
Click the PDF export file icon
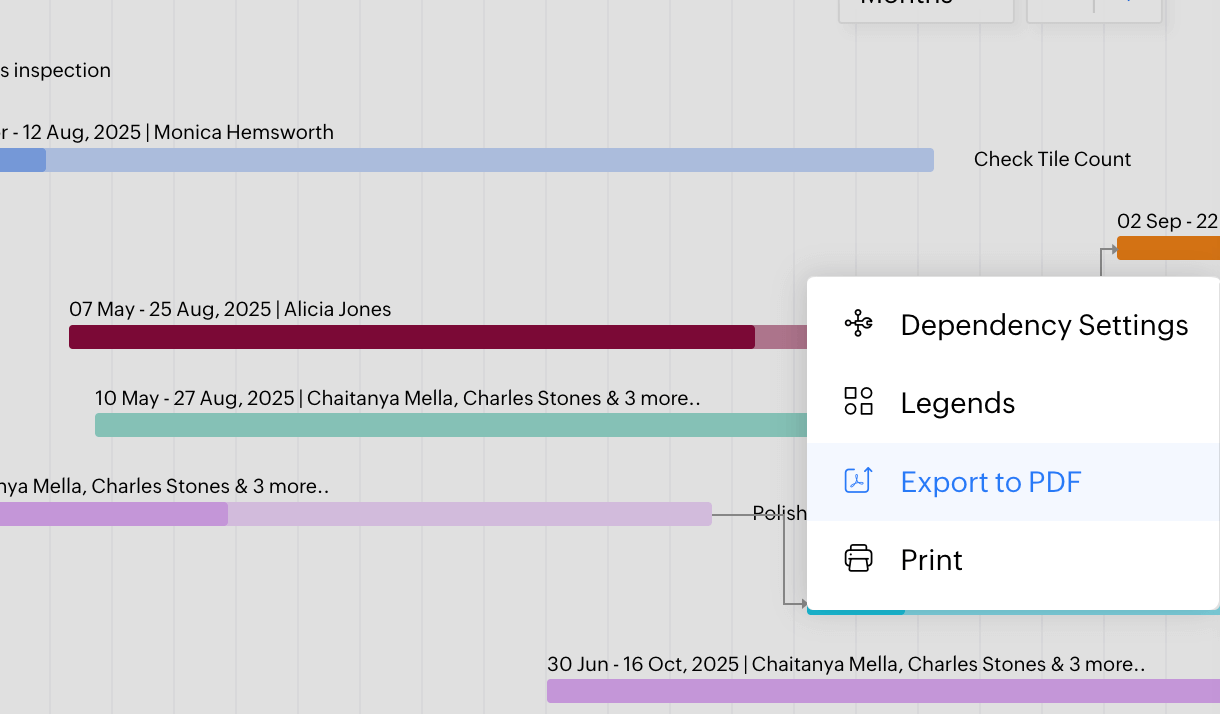click(858, 481)
